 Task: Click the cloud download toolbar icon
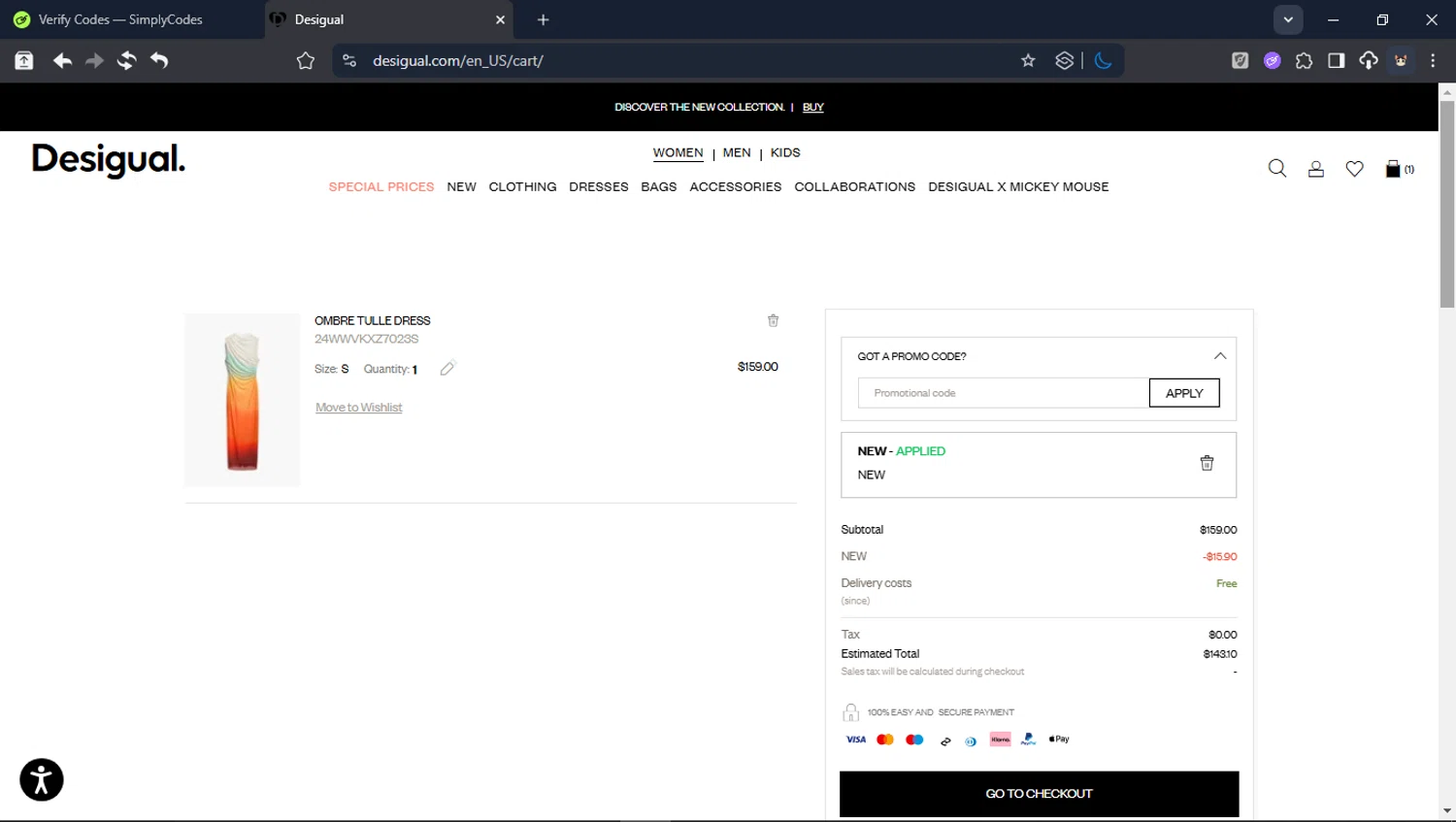1369,60
